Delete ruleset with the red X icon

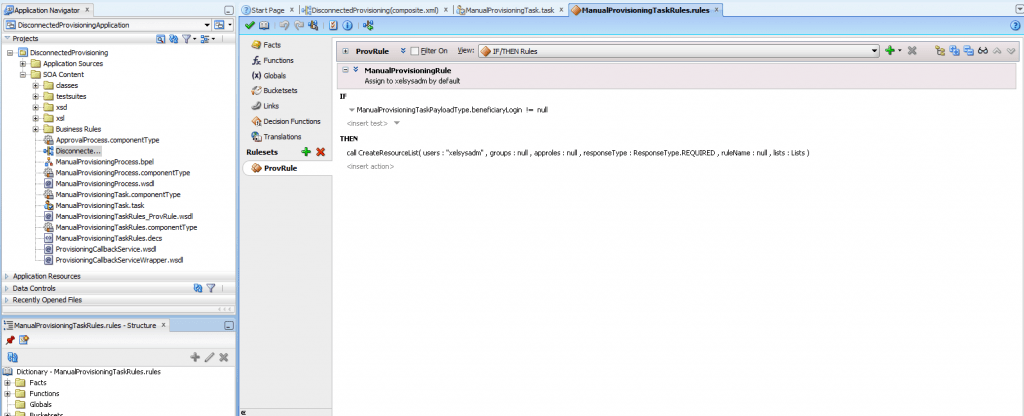[320, 151]
